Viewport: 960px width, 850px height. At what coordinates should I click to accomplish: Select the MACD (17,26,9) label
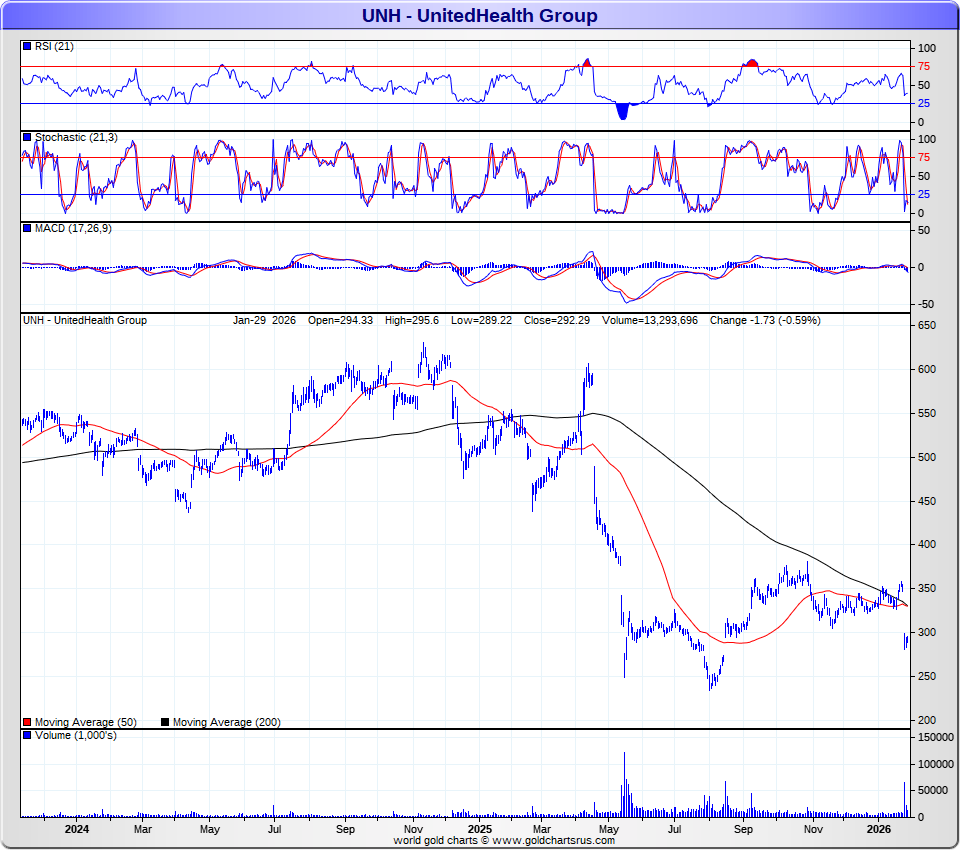[73, 228]
